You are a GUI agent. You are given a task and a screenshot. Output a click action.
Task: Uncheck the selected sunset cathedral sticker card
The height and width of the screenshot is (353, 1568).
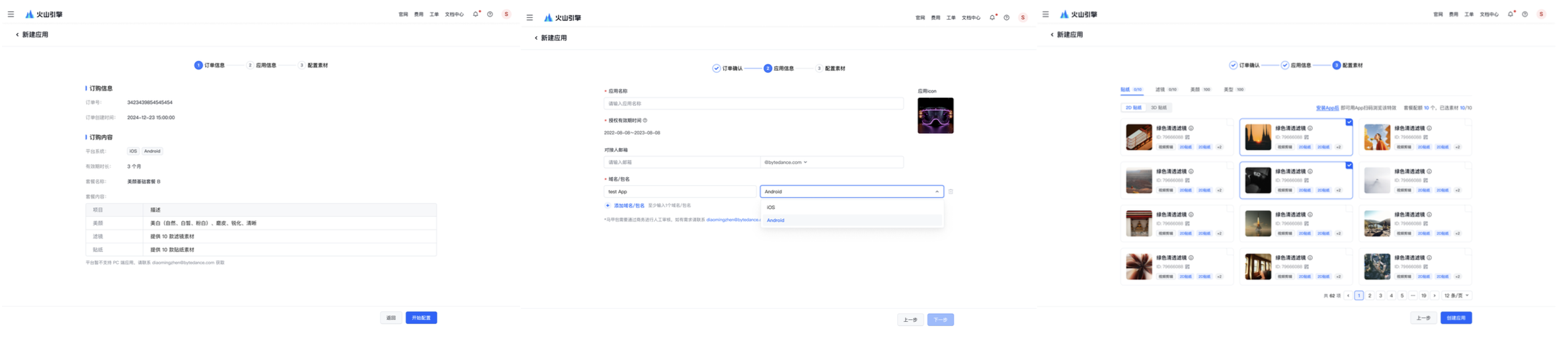tap(1349, 122)
